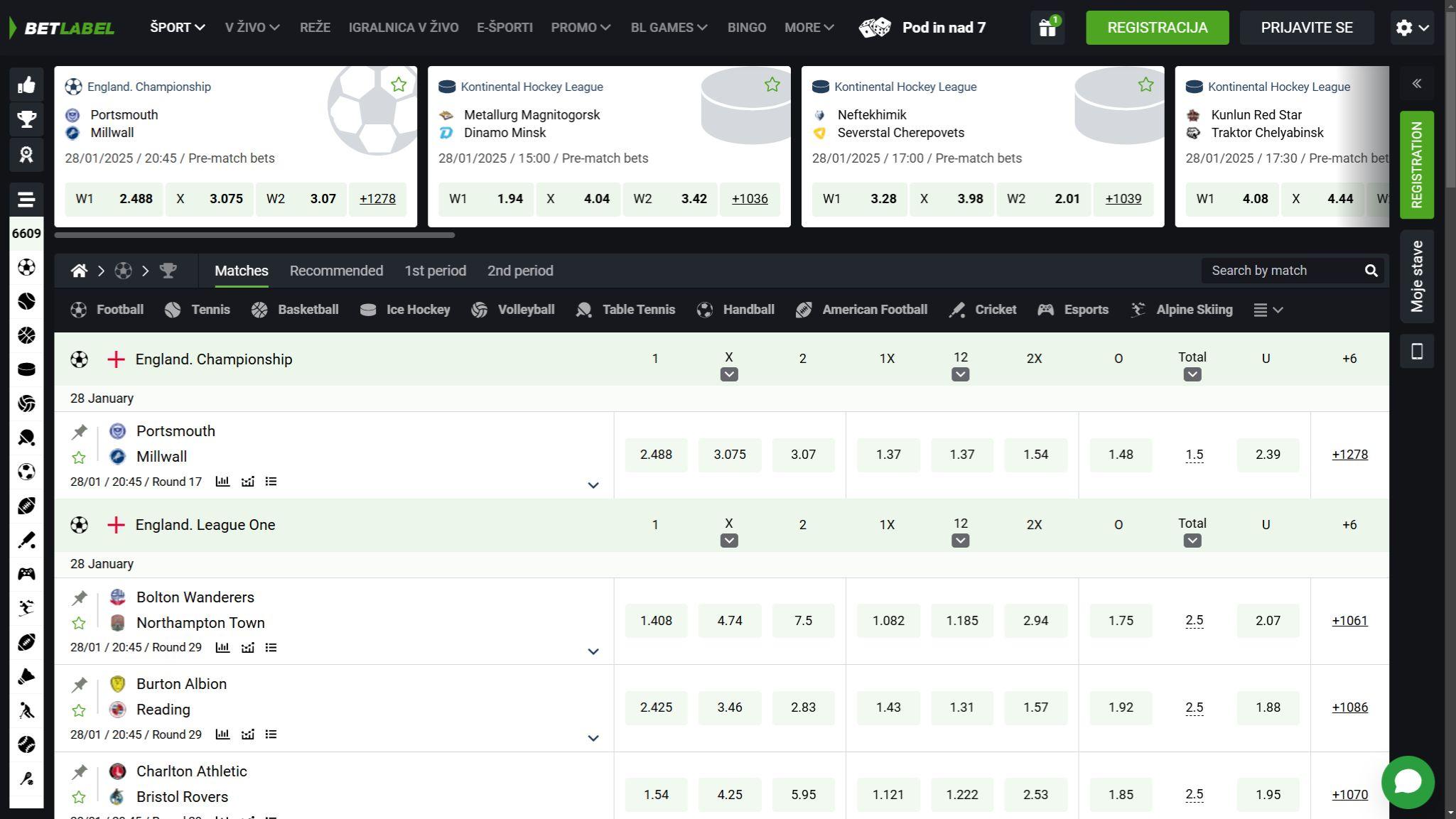This screenshot has width=1456, height=819.
Task: Select the volleyball sidebar icon
Action: pyautogui.click(x=26, y=403)
